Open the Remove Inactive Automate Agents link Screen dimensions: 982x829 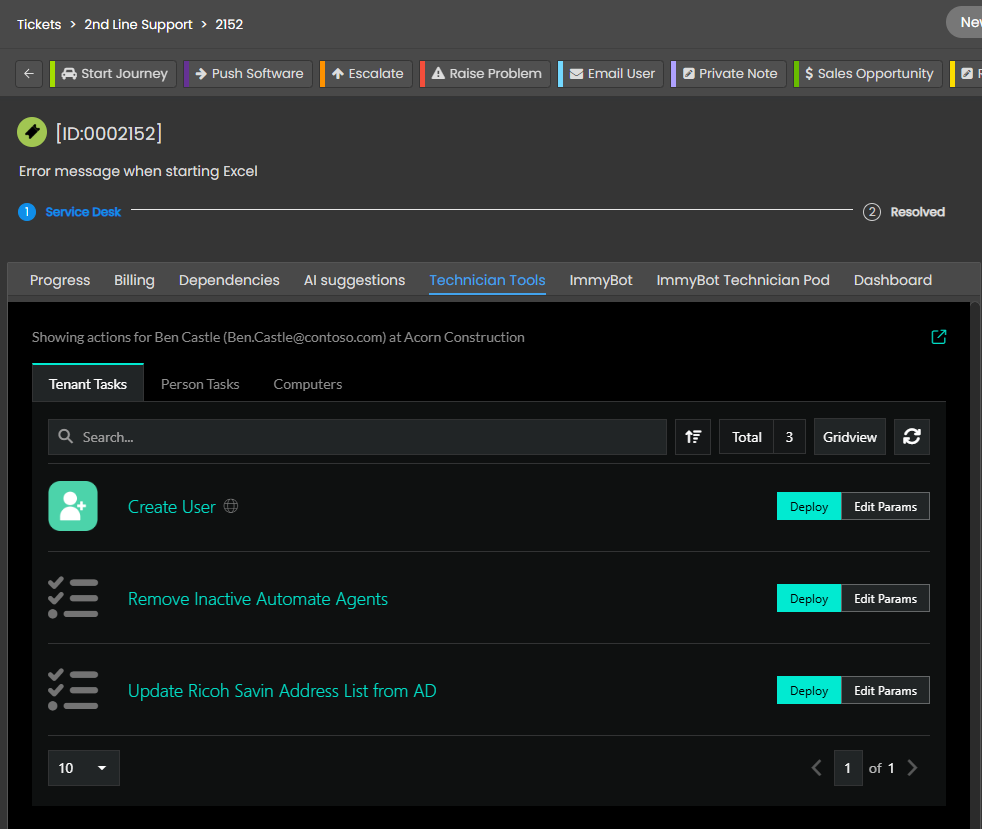click(x=257, y=599)
